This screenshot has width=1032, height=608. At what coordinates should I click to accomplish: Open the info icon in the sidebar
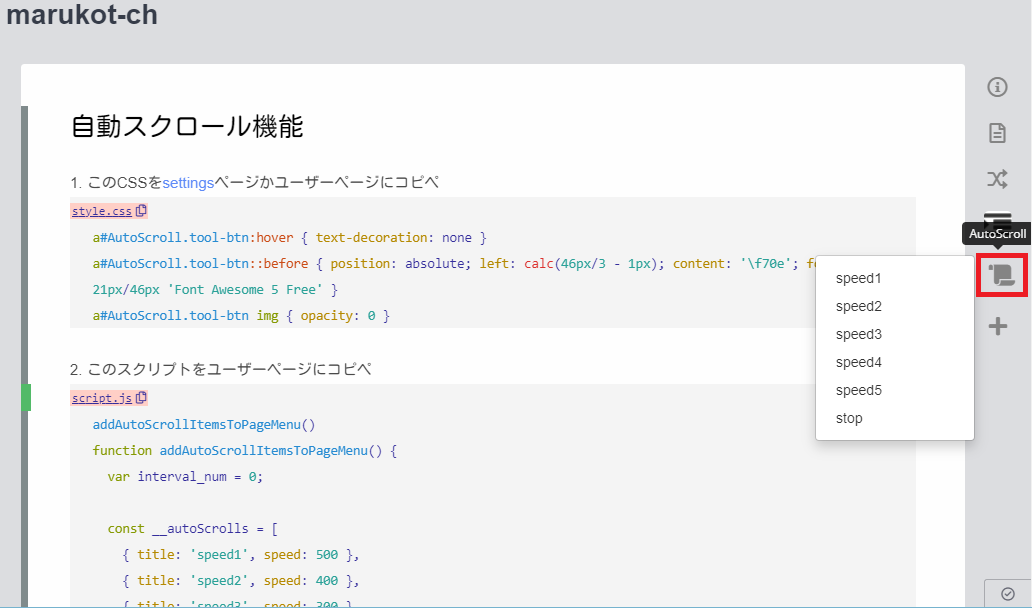[x=996, y=87]
